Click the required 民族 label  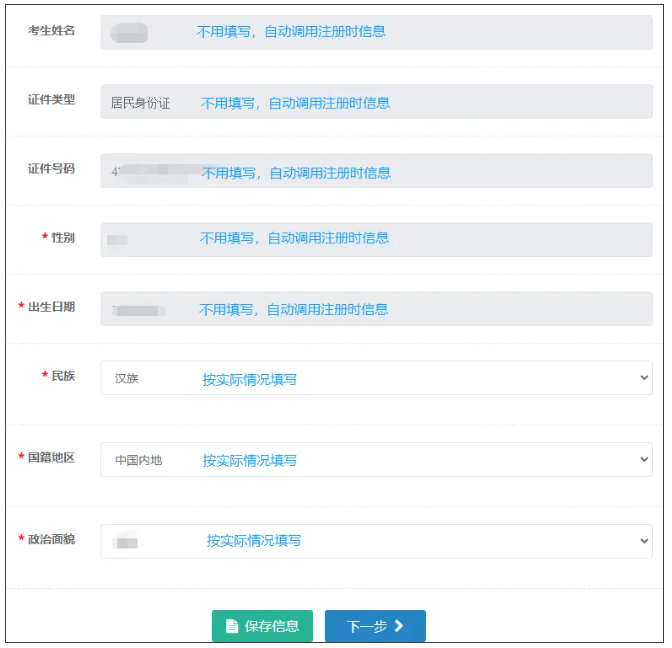[62, 376]
